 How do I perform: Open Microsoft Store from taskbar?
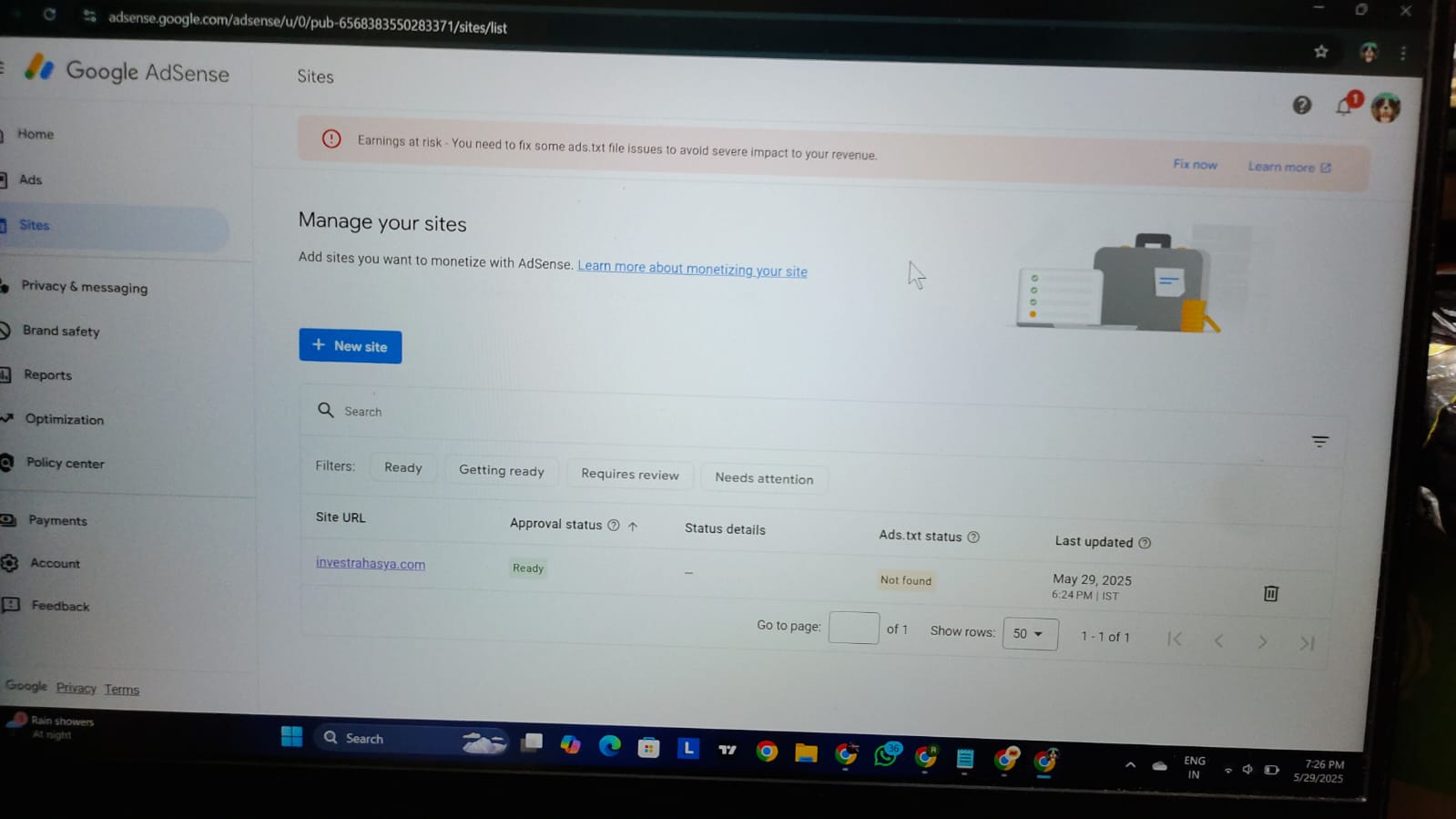pyautogui.click(x=648, y=749)
